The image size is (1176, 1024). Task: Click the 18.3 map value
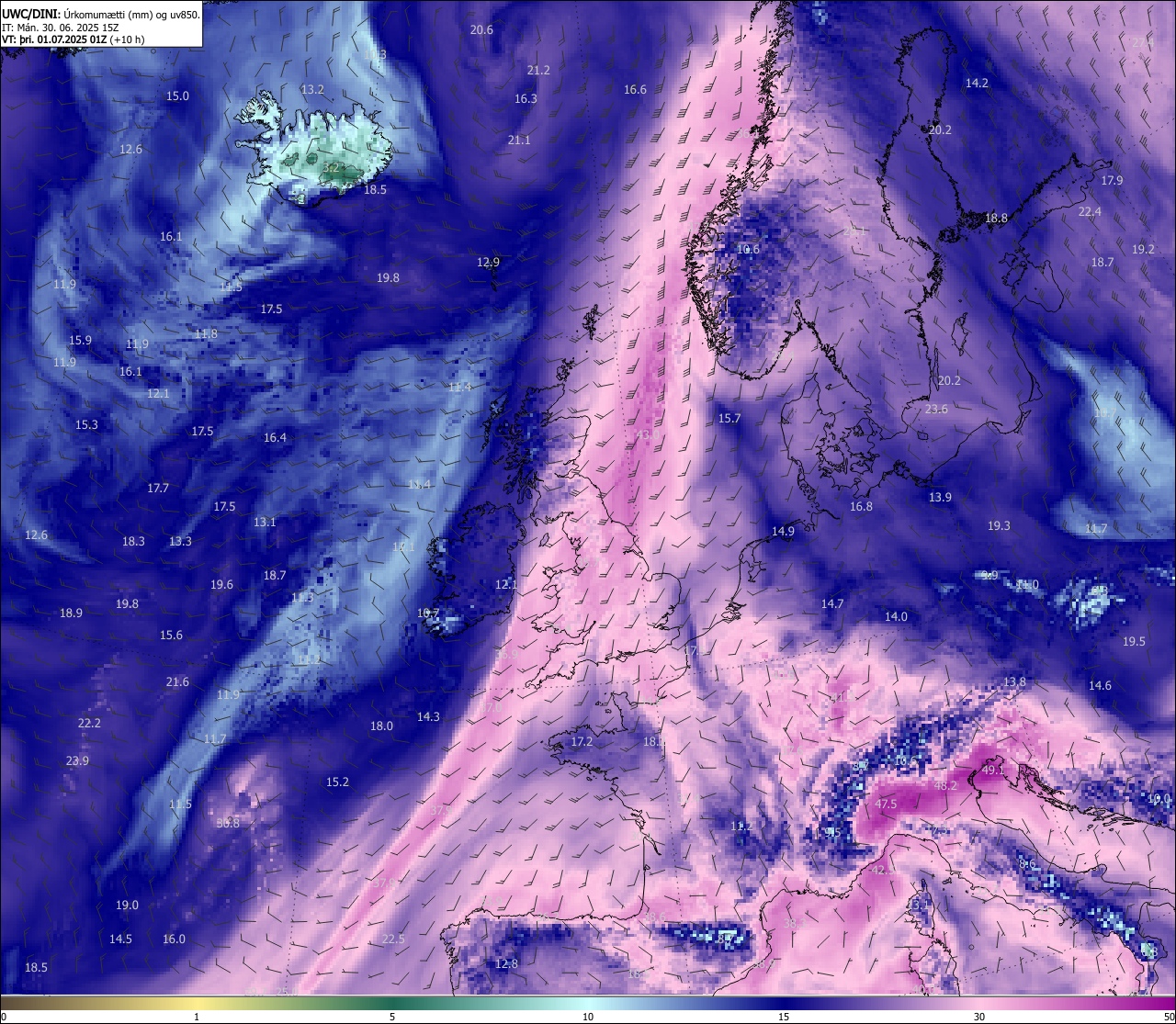(x=133, y=542)
